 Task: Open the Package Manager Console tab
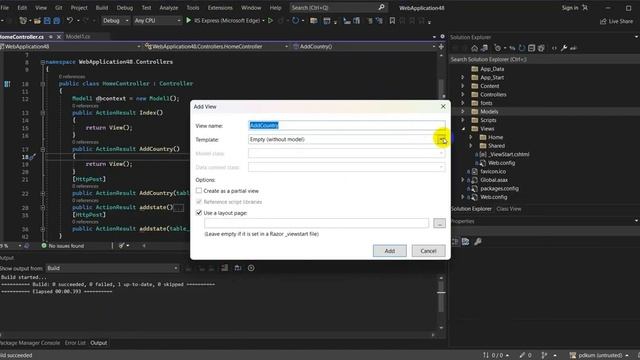[x=30, y=343]
